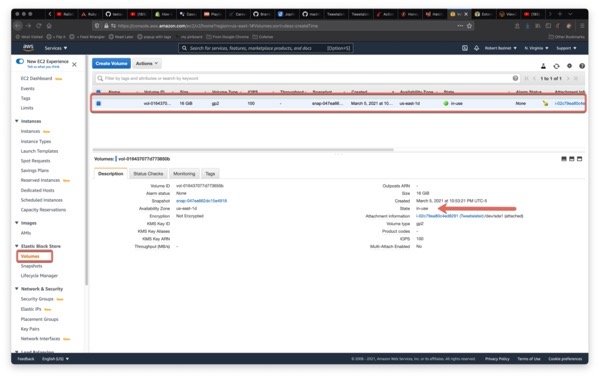Viewport: 599px width, 378px height.
Task: Open the English (US) language dropdown
Action: (55, 359)
